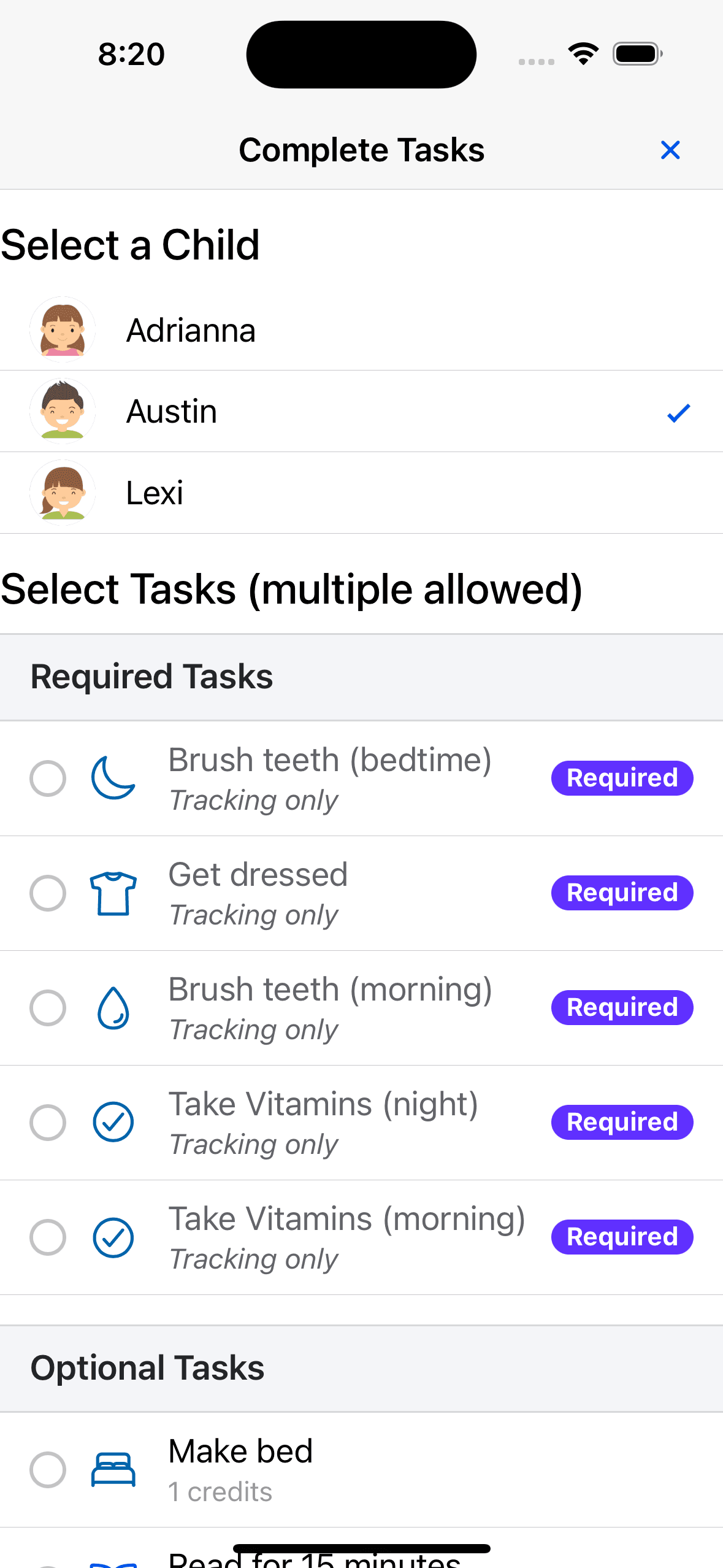The height and width of the screenshot is (1568, 723).
Task: Select the Take Vitamins (night) radio circle
Action: 48,1122
